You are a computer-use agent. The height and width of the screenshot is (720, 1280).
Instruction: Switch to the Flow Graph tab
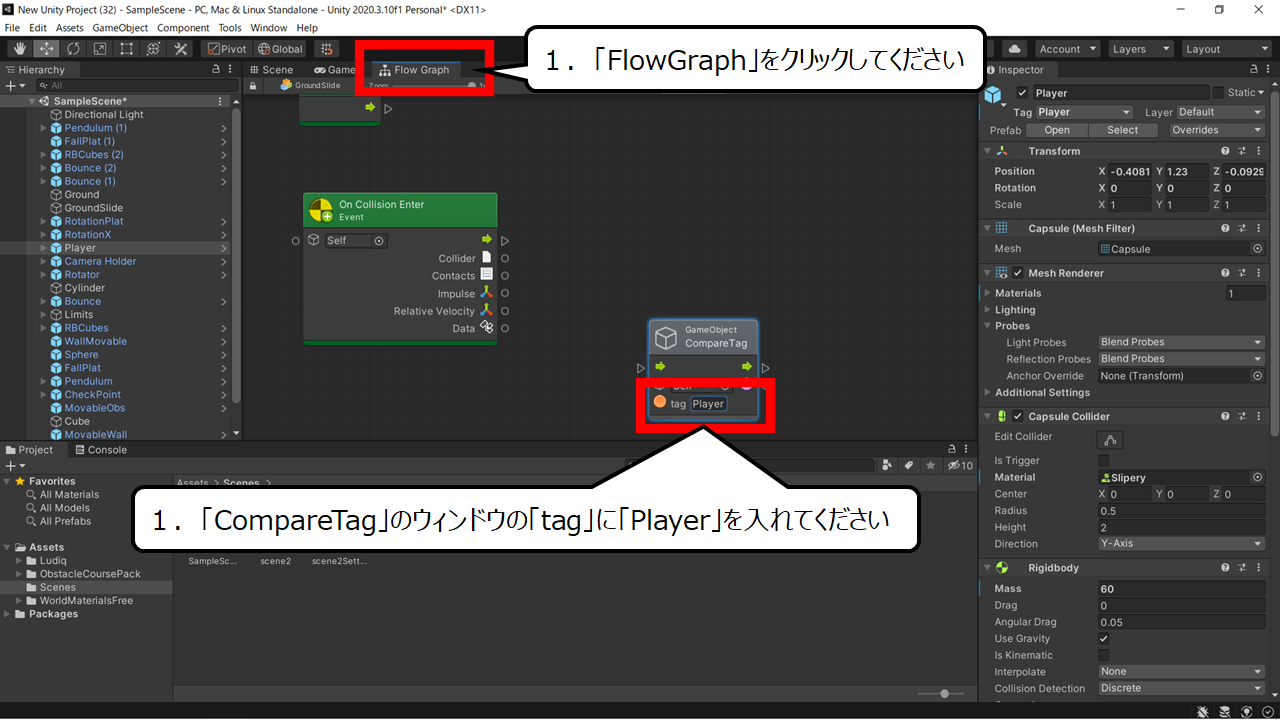tap(415, 70)
